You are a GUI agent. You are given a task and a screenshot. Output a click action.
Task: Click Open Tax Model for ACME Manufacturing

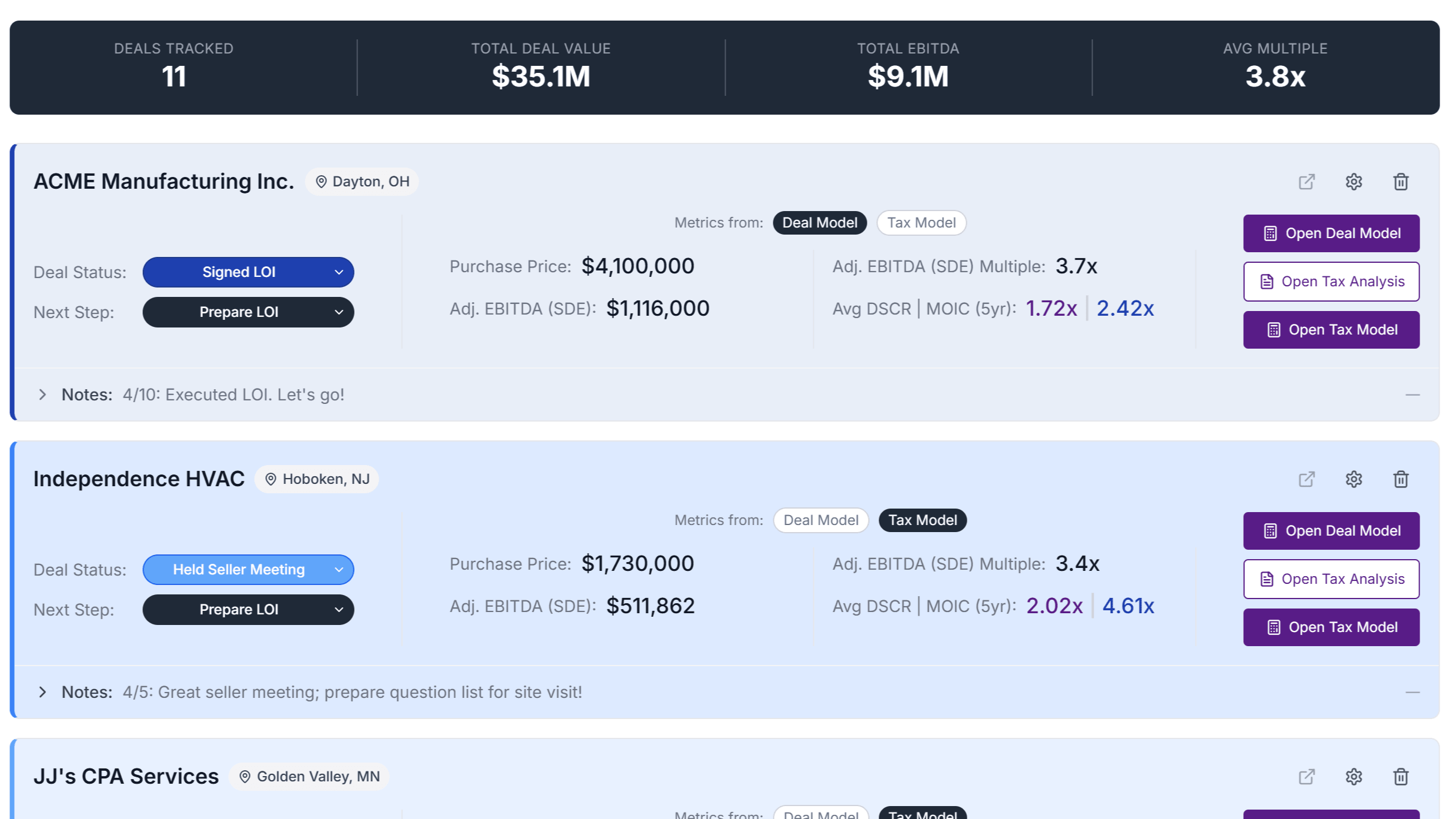(1331, 330)
